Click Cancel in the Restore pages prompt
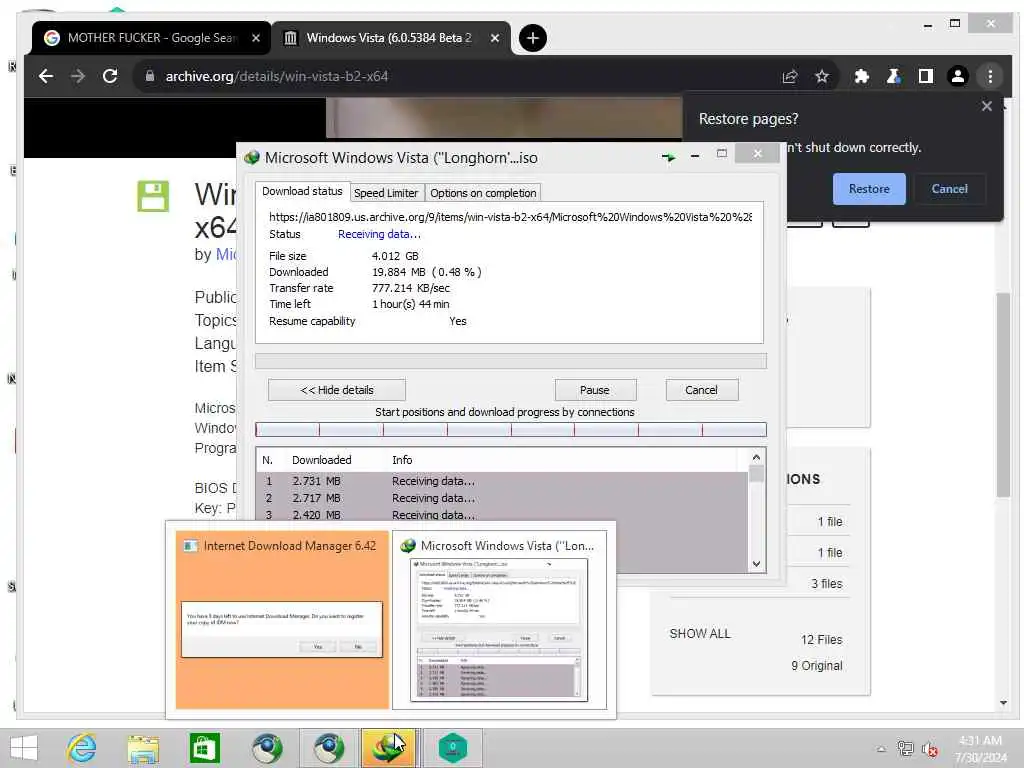Viewport: 1024px width, 768px height. pyautogui.click(x=949, y=189)
